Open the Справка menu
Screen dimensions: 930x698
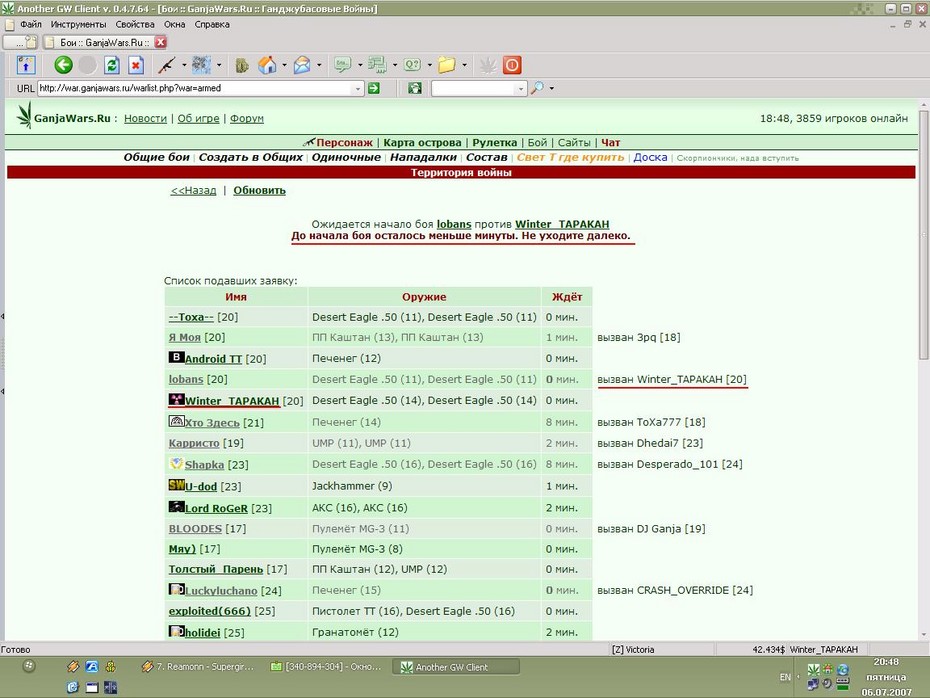[212, 24]
